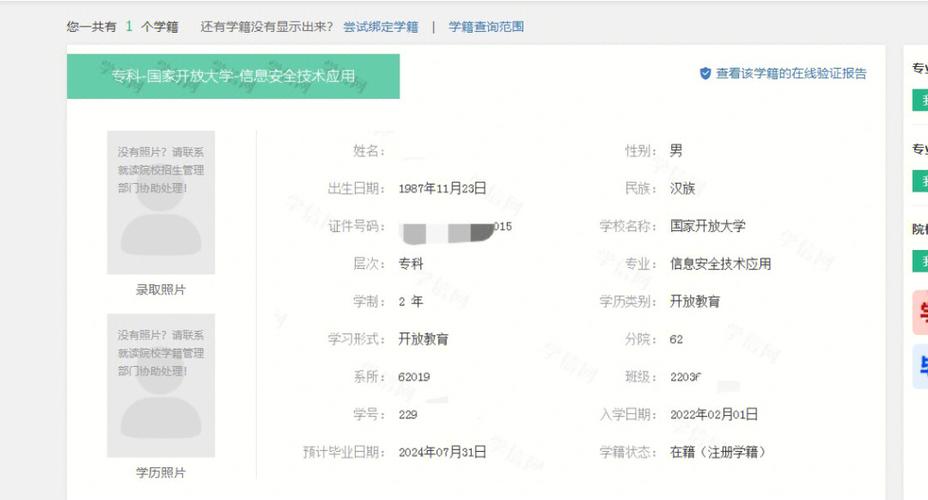
Task: Click the ethnicity value 汉族
Action: [682, 189]
